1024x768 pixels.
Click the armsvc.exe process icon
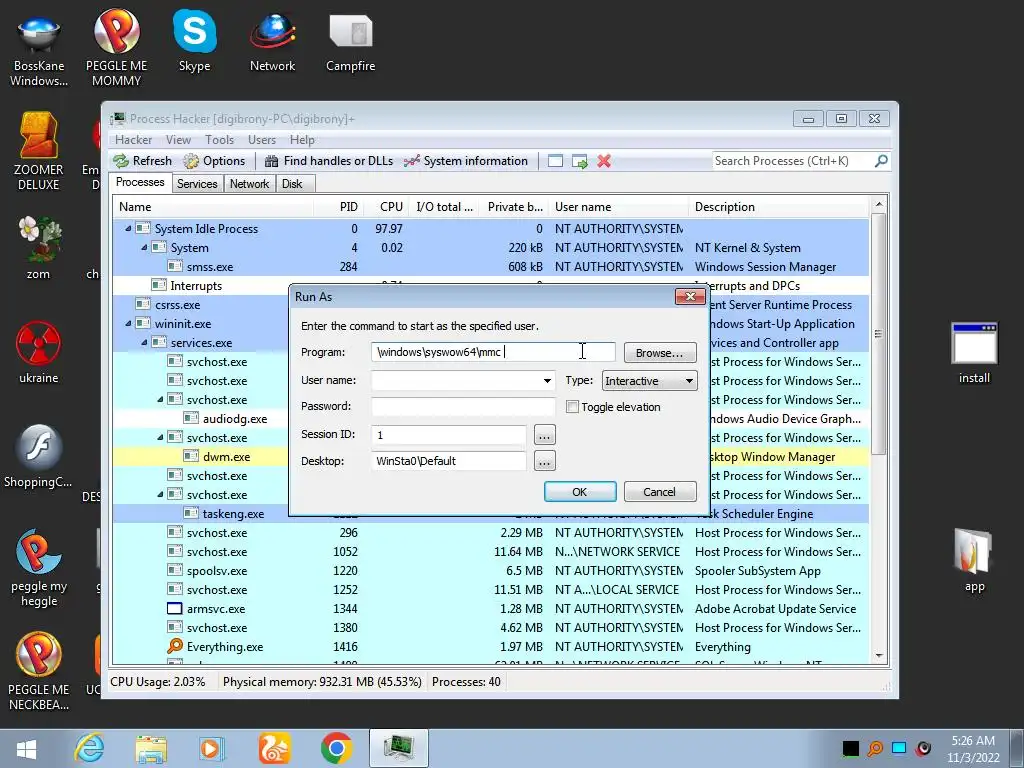174,609
